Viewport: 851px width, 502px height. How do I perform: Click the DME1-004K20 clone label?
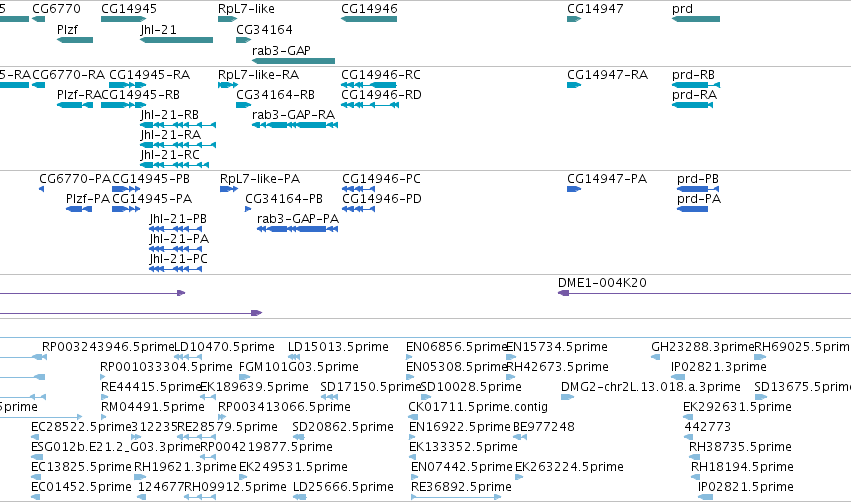602,283
